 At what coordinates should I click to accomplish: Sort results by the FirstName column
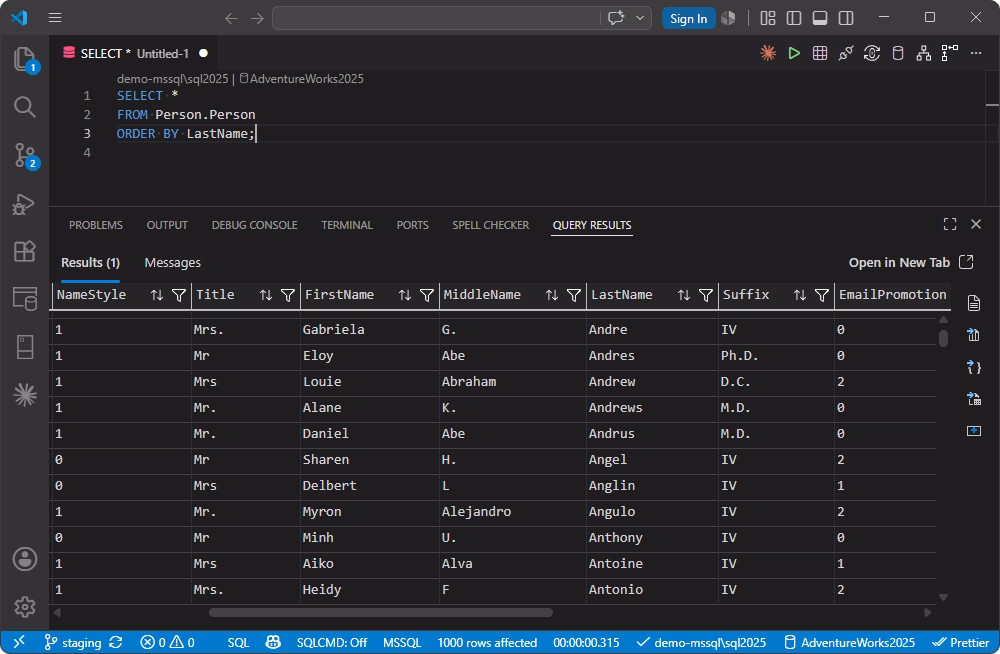(x=405, y=295)
